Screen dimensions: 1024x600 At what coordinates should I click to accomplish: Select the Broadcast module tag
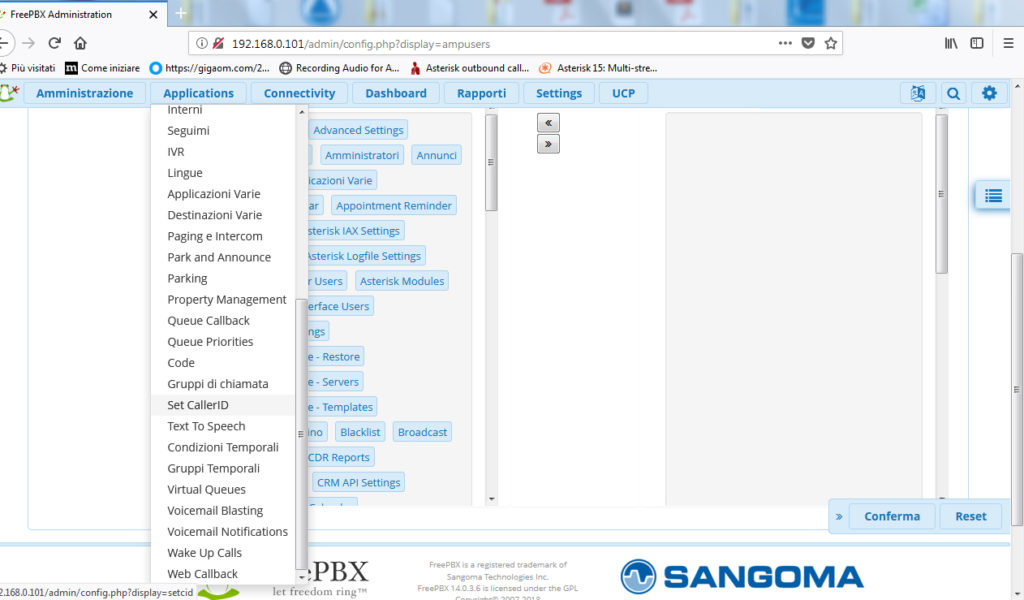point(423,432)
